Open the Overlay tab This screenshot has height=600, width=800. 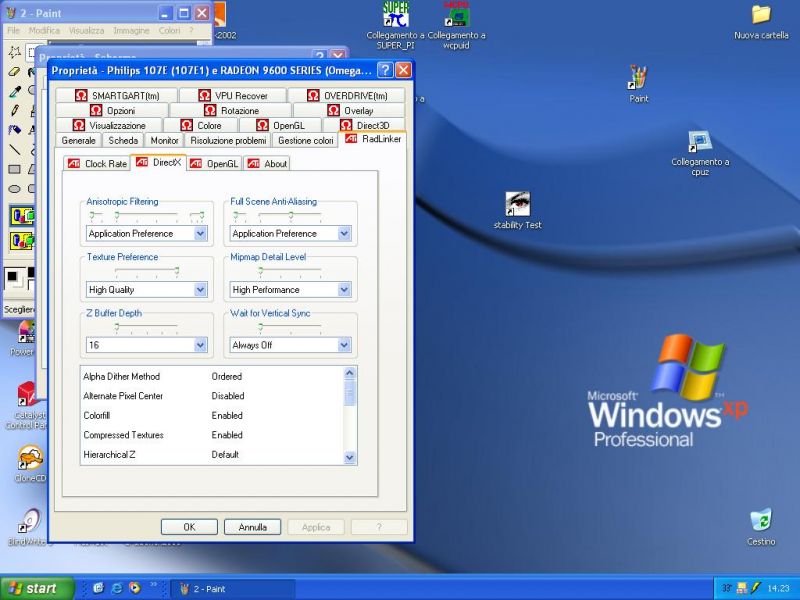(349, 110)
